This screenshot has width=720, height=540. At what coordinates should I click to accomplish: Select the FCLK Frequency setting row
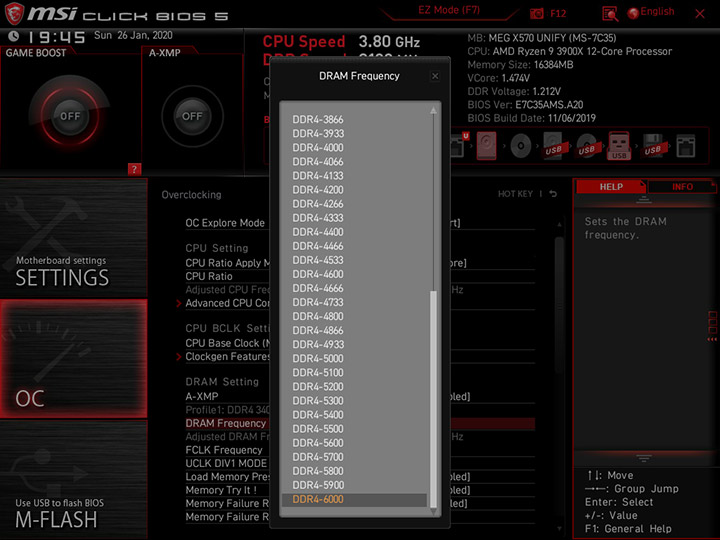(x=360, y=450)
